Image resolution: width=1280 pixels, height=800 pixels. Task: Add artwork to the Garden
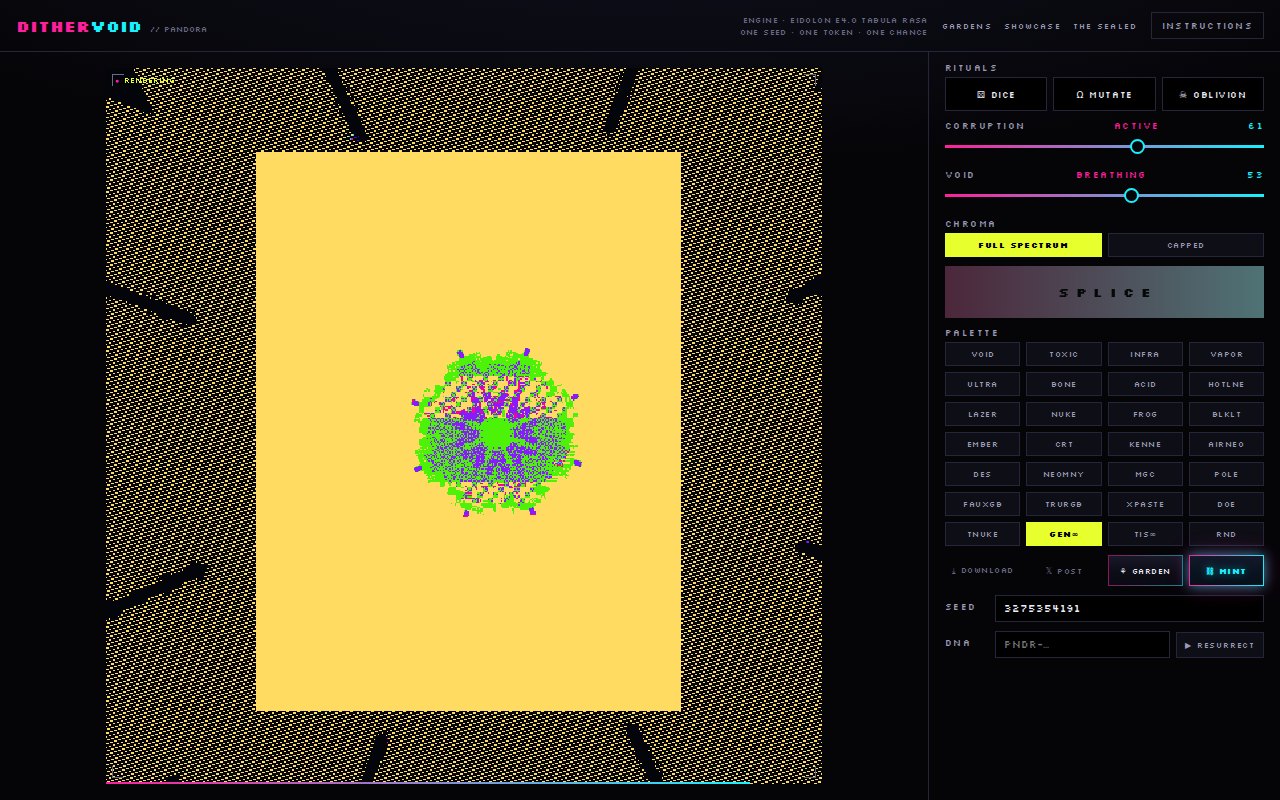[1145, 571]
